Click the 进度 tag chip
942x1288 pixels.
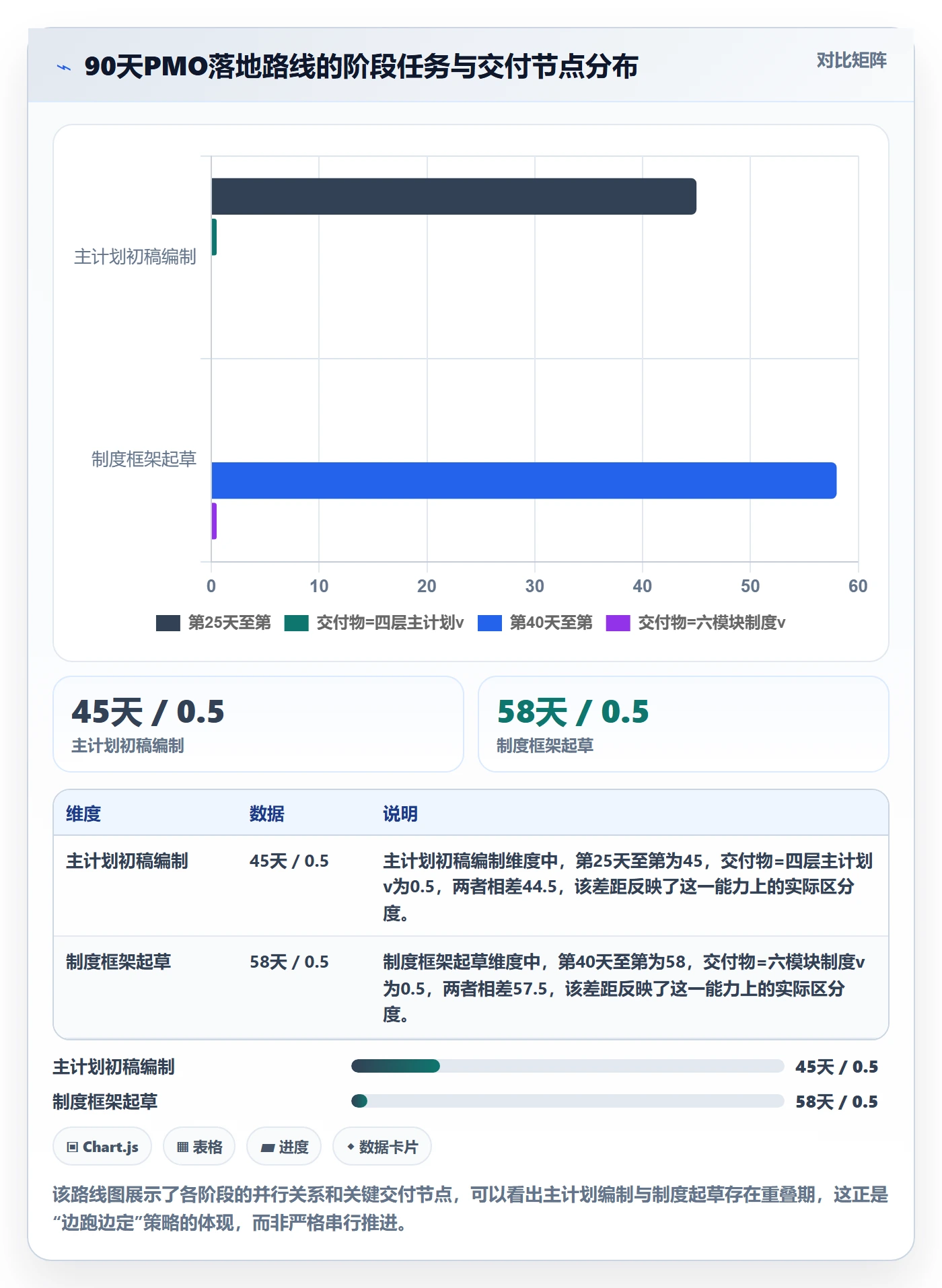[284, 1147]
